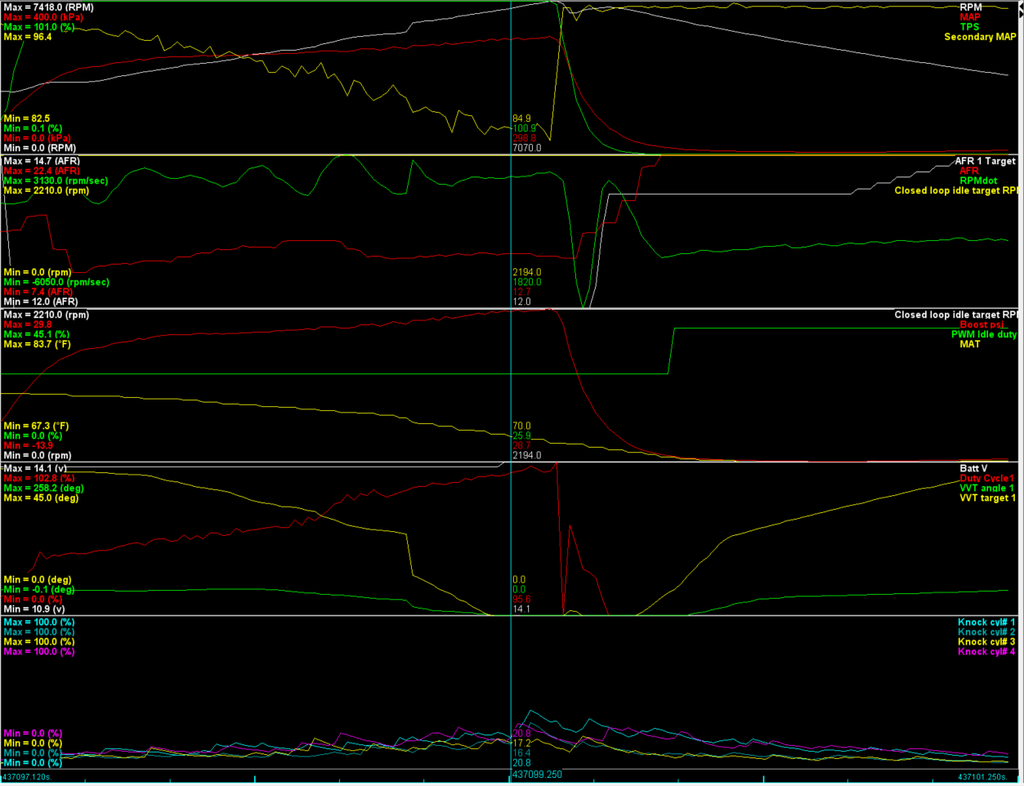Select the Knock cyl# 1 legend label

pos(985,622)
